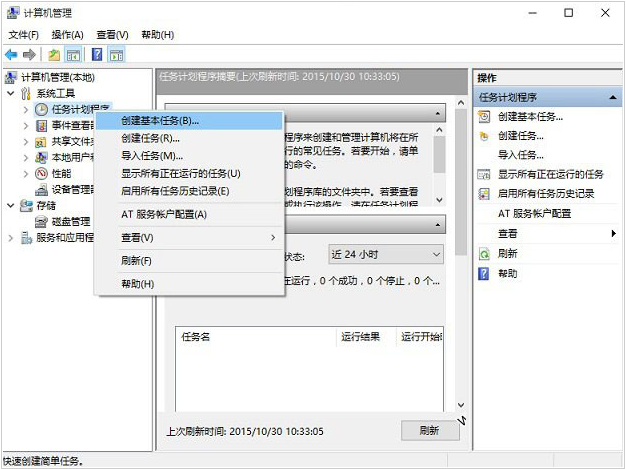626x469 pixels.
Task: Collapse the 任务计划程序 actions section
Action: (612, 98)
